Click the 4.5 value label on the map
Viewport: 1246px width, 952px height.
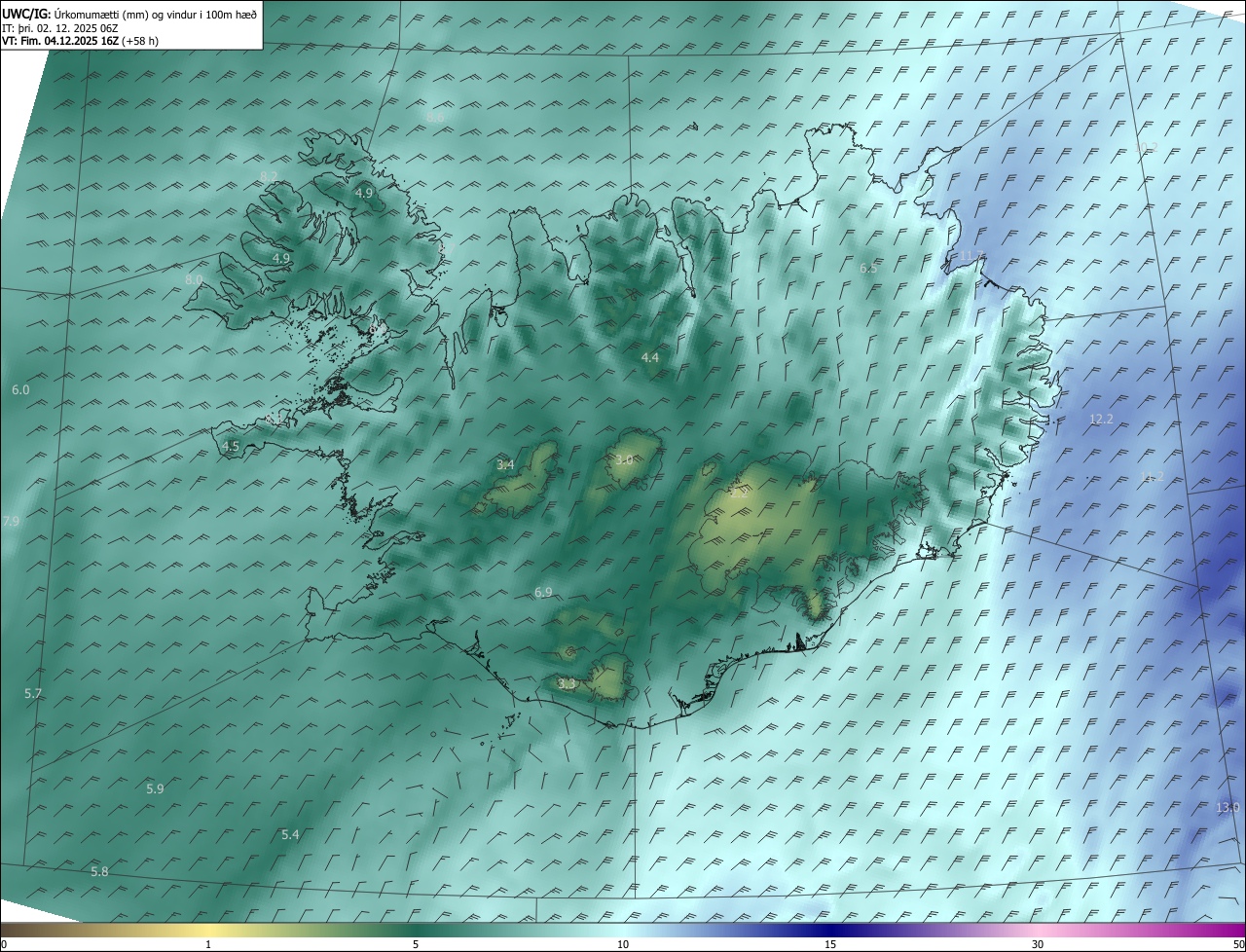pyautogui.click(x=231, y=446)
